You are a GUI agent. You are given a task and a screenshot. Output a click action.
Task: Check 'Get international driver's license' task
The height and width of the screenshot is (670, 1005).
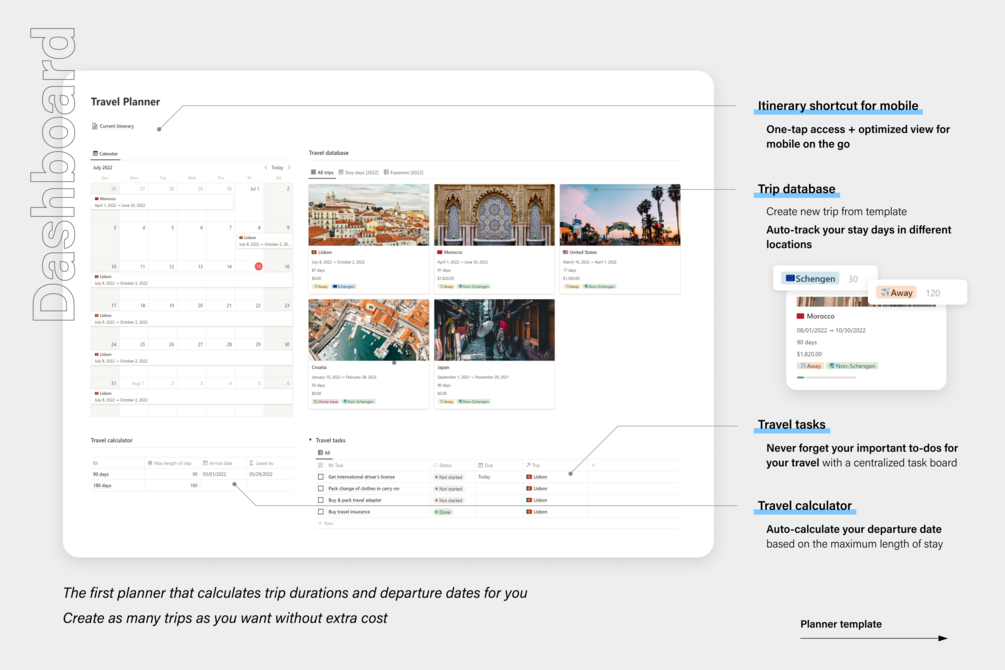321,477
